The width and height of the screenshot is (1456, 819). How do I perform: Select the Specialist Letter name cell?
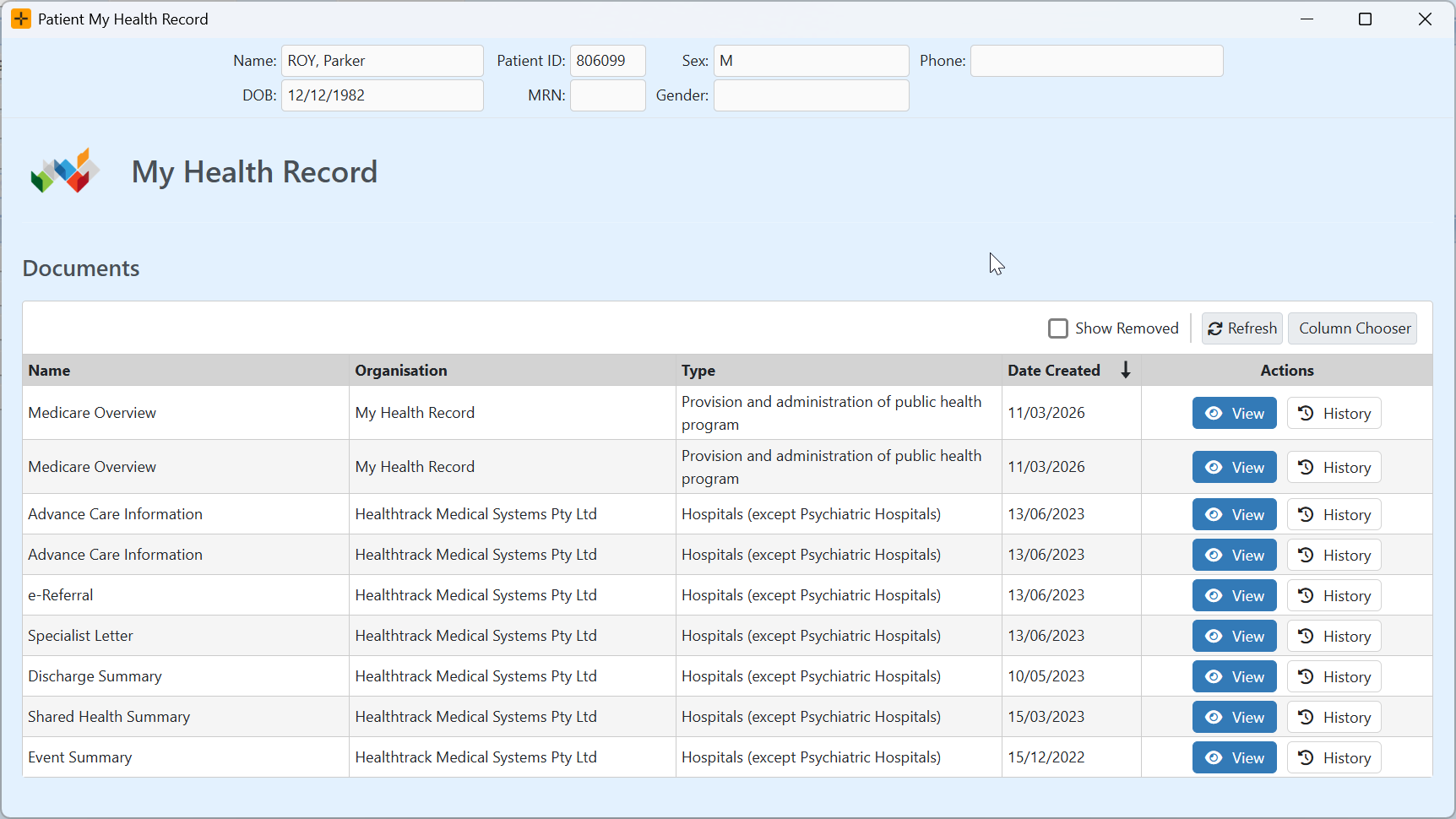[x=186, y=636]
